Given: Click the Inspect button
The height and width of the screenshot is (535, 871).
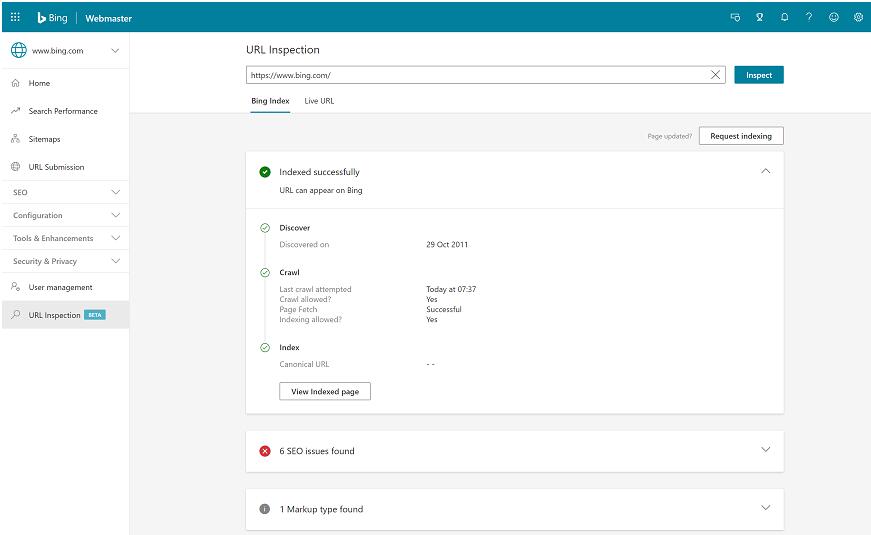Looking at the screenshot, I should tap(759, 75).
